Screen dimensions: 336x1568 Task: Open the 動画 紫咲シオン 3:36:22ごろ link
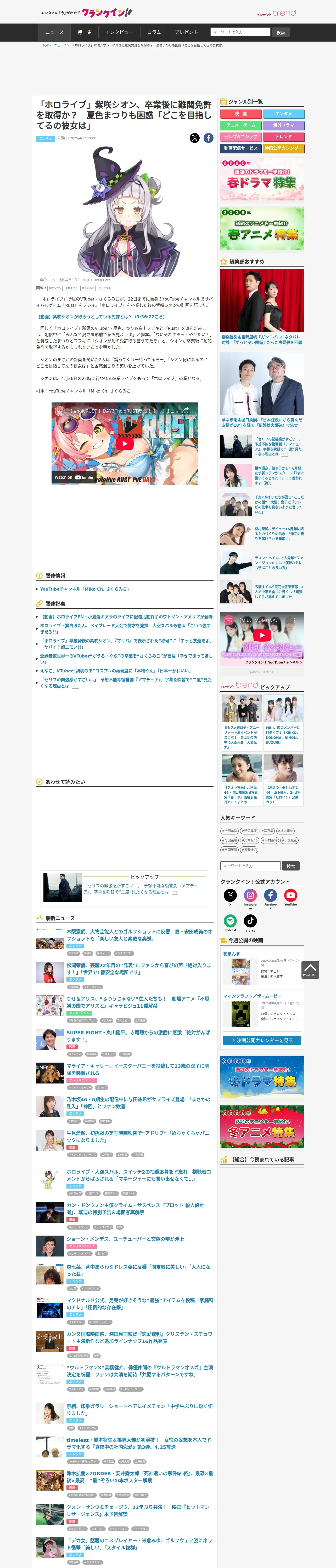(101, 316)
